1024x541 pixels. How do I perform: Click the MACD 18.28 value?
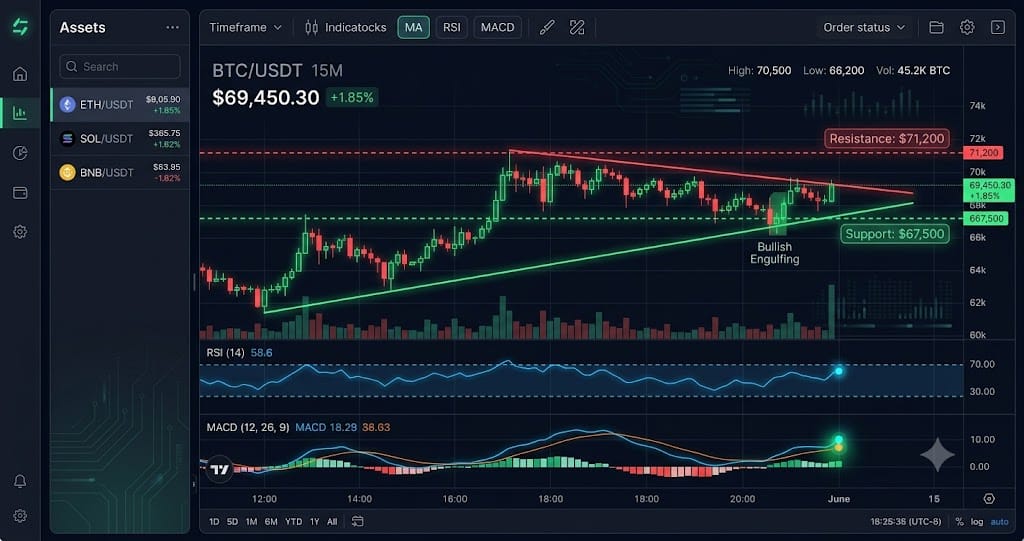(x=326, y=427)
